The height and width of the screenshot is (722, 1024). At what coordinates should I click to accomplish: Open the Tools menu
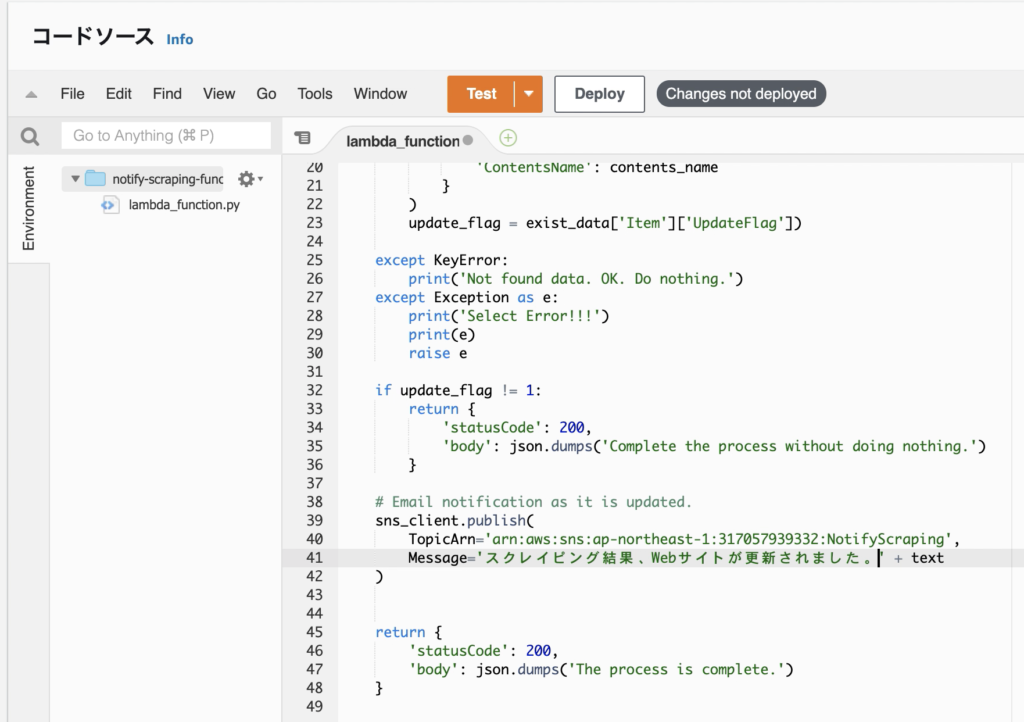click(x=315, y=94)
